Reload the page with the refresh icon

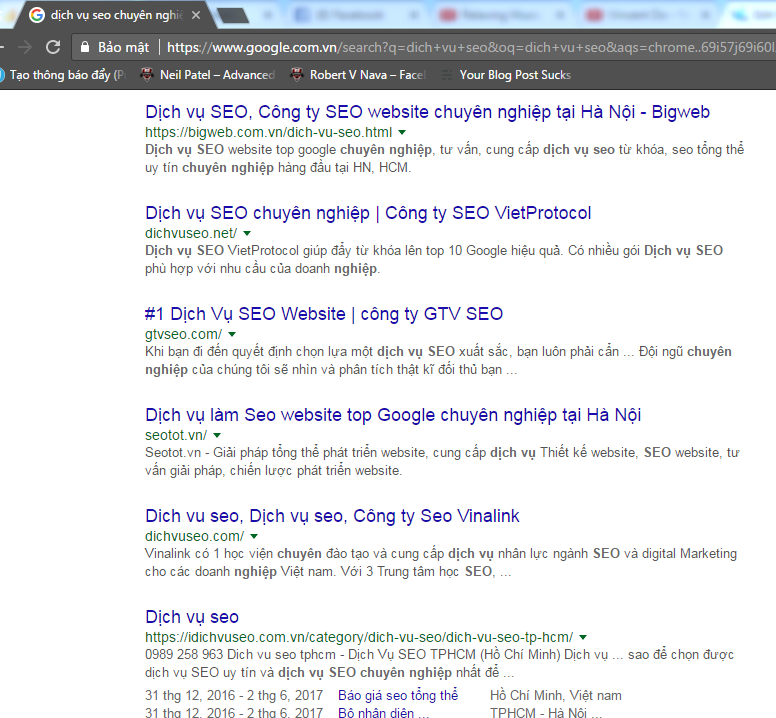click(53, 48)
